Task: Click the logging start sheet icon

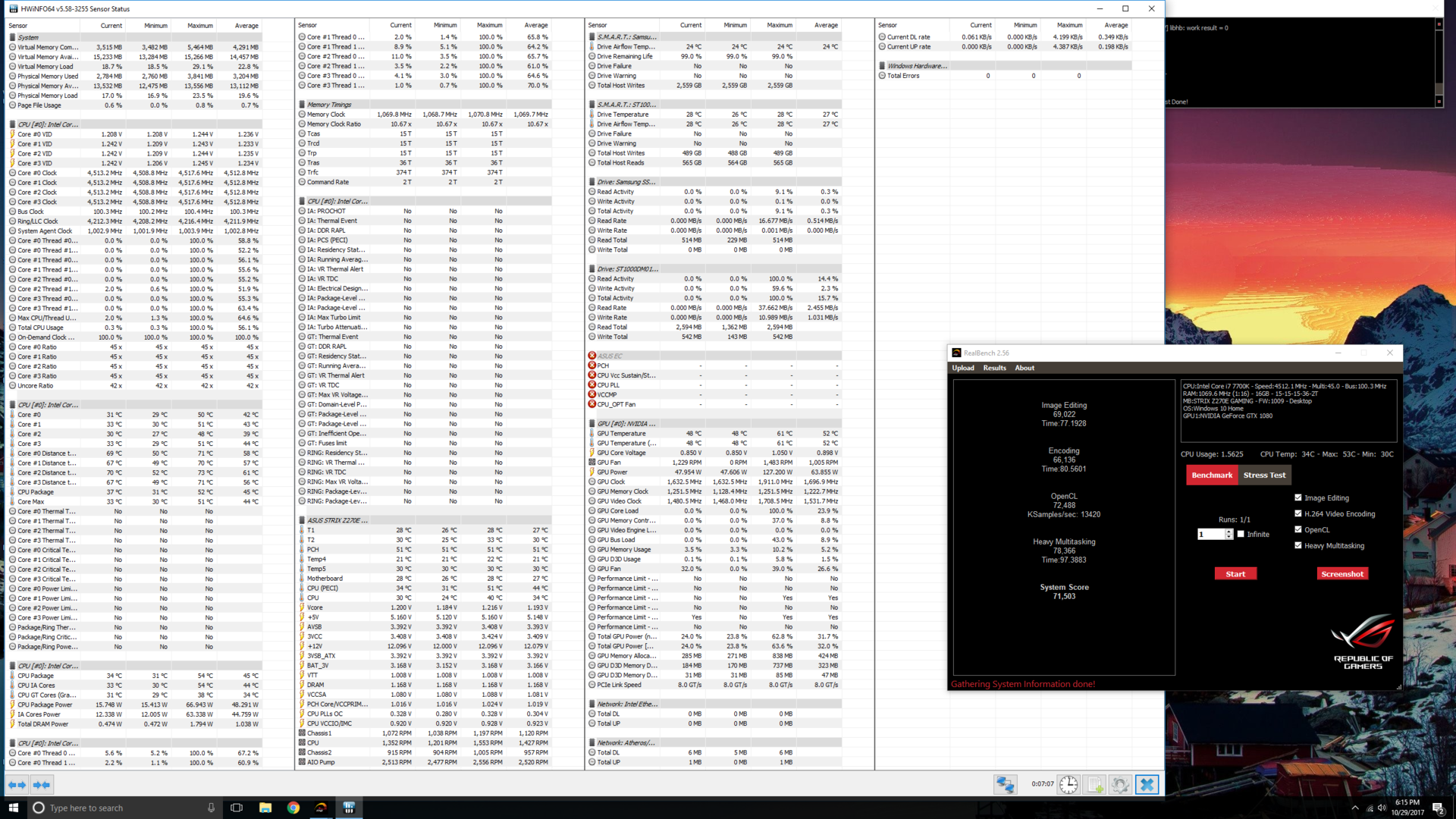Action: coord(1095,785)
